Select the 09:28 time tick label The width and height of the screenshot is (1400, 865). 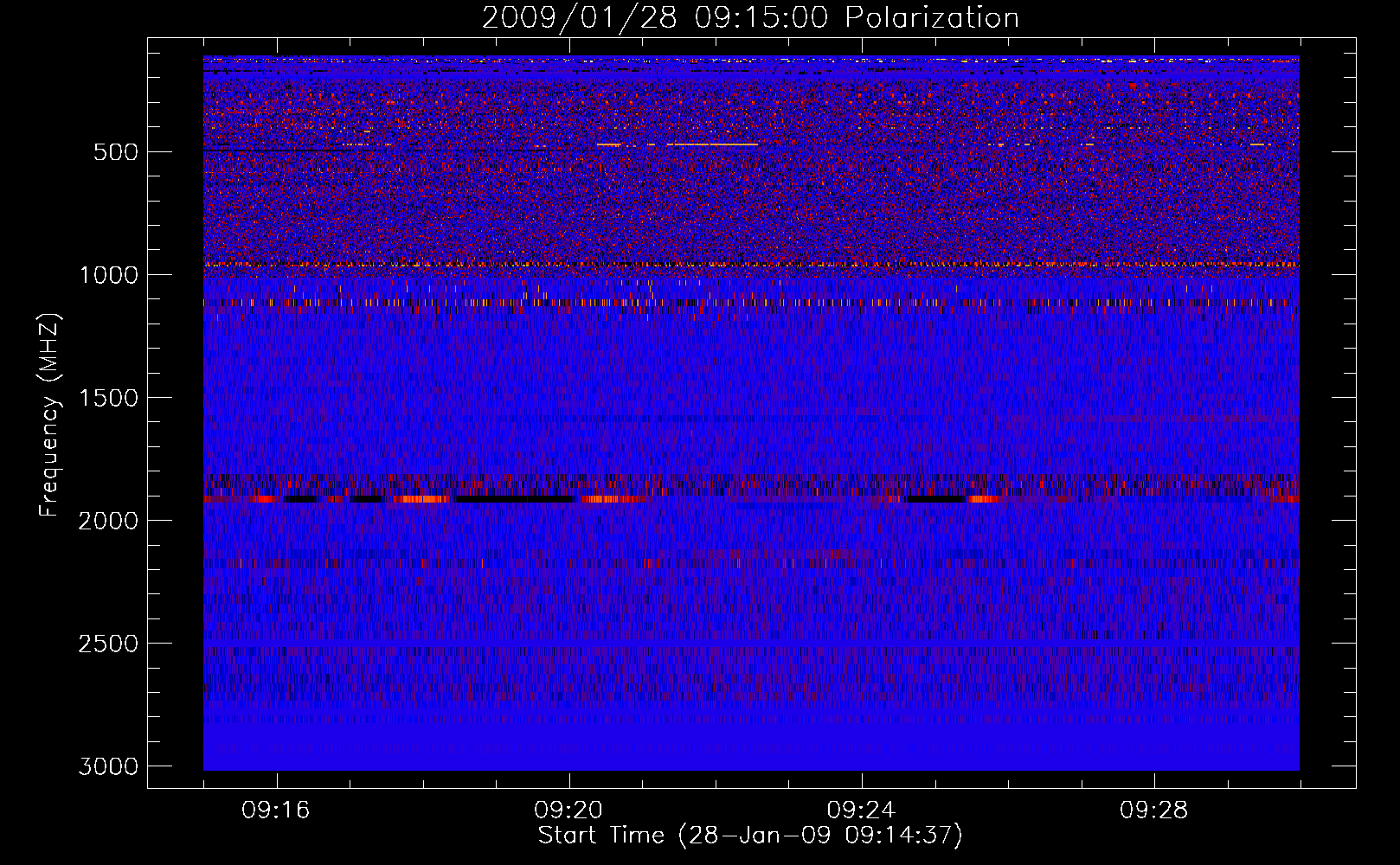coord(1153,811)
